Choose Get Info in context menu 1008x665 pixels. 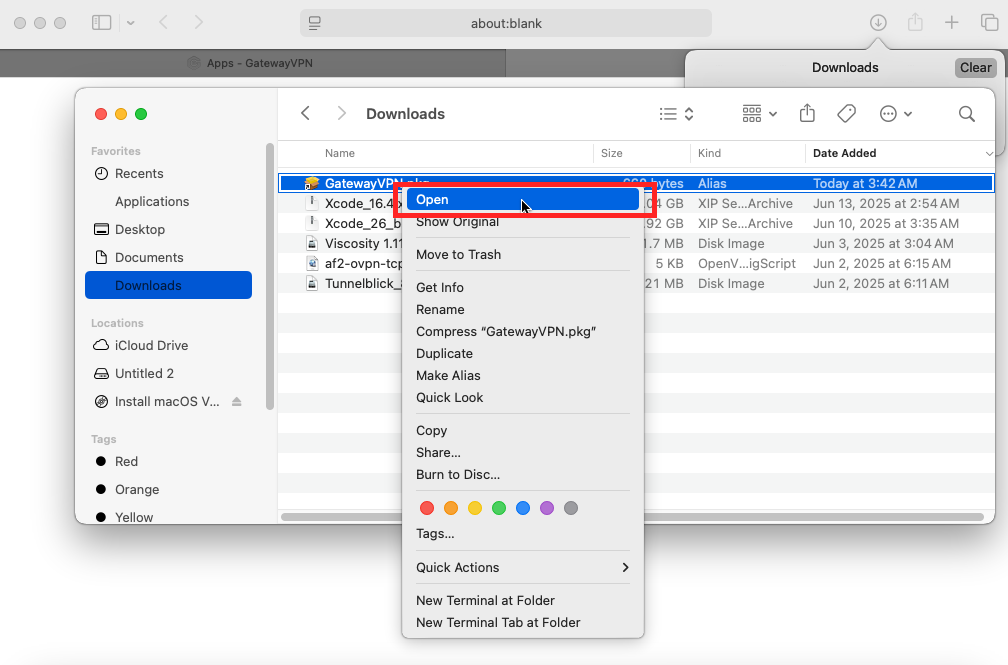(x=523, y=287)
